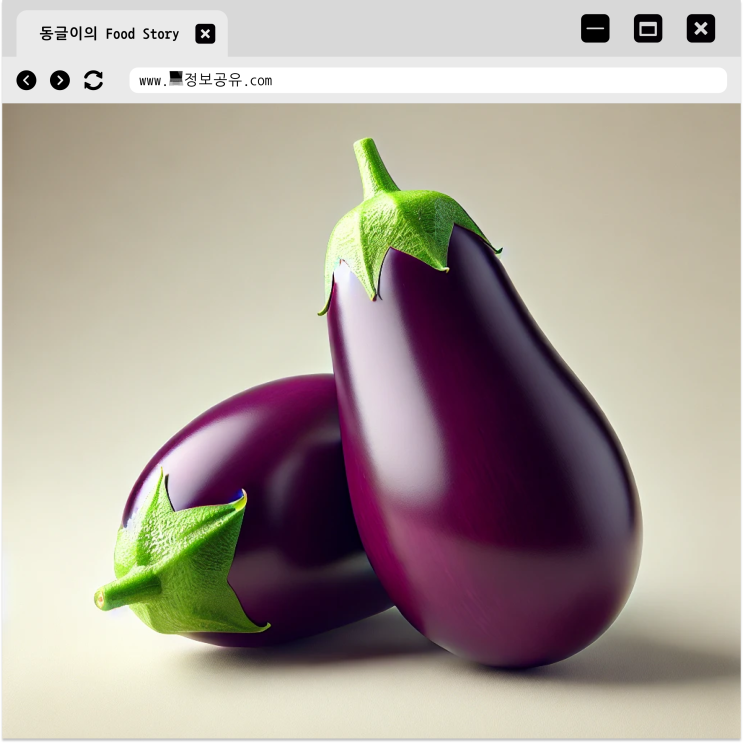Viewport: 743px width, 743px height.
Task: Reload the page with the refresh icon
Action: click(x=93, y=80)
